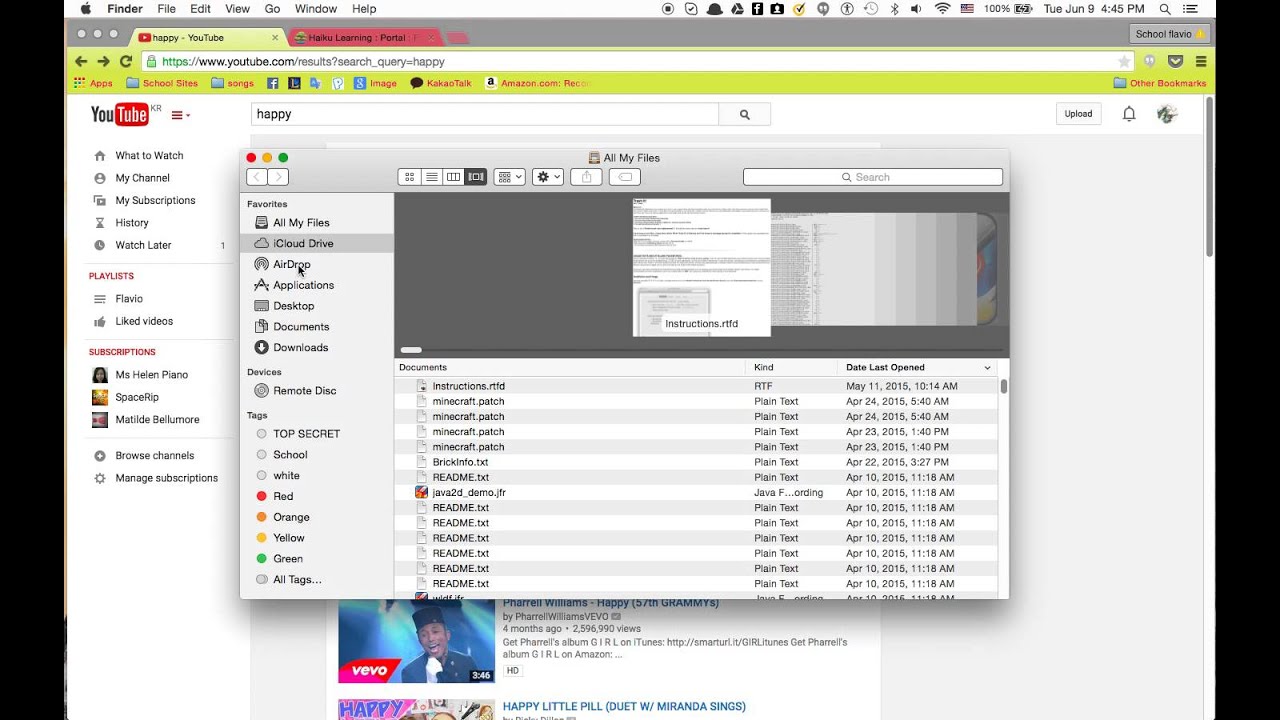Open the View menu
This screenshot has height=720, width=1280.
pos(237,9)
